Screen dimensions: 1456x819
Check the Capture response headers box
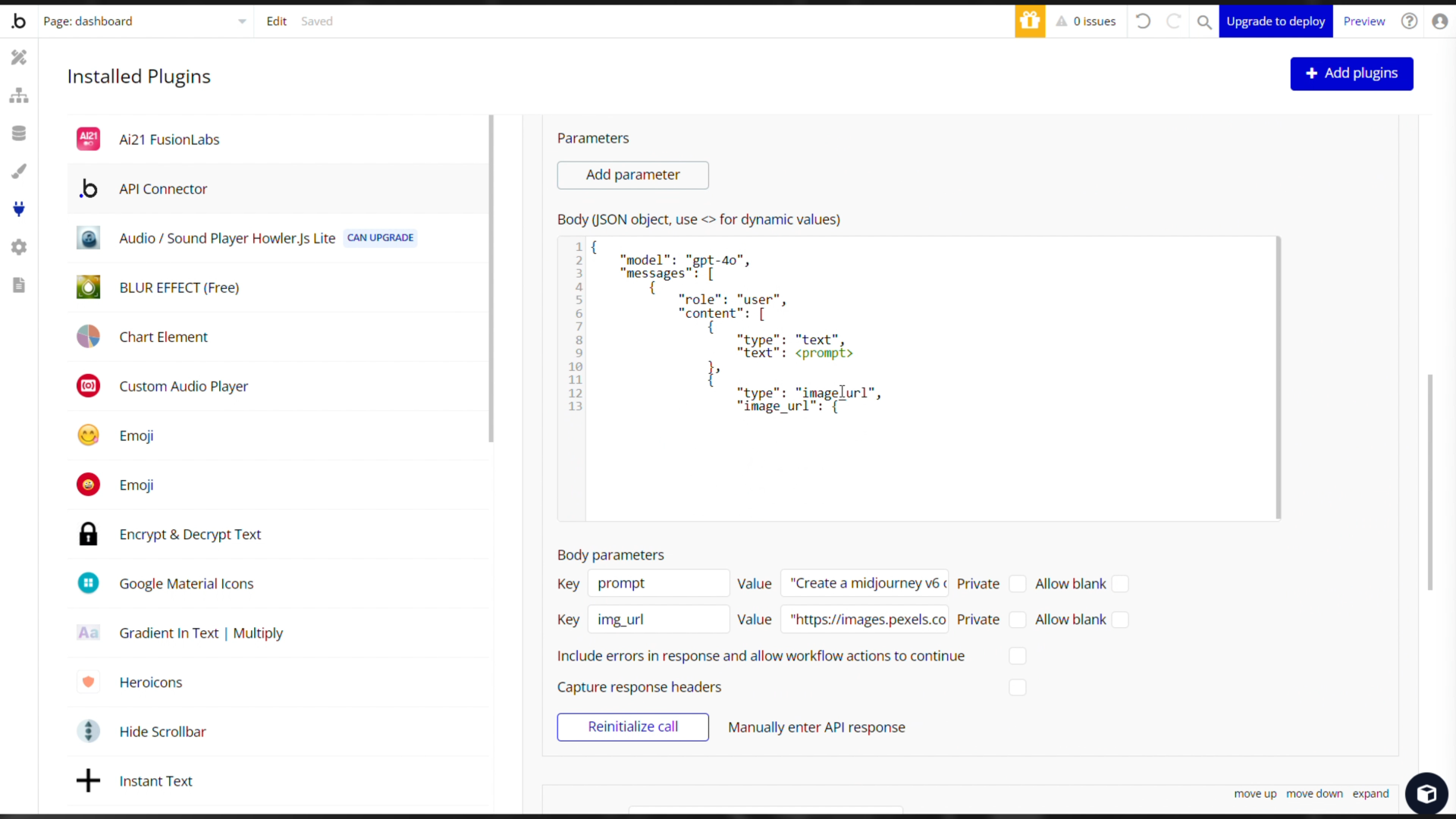coord(1018,687)
